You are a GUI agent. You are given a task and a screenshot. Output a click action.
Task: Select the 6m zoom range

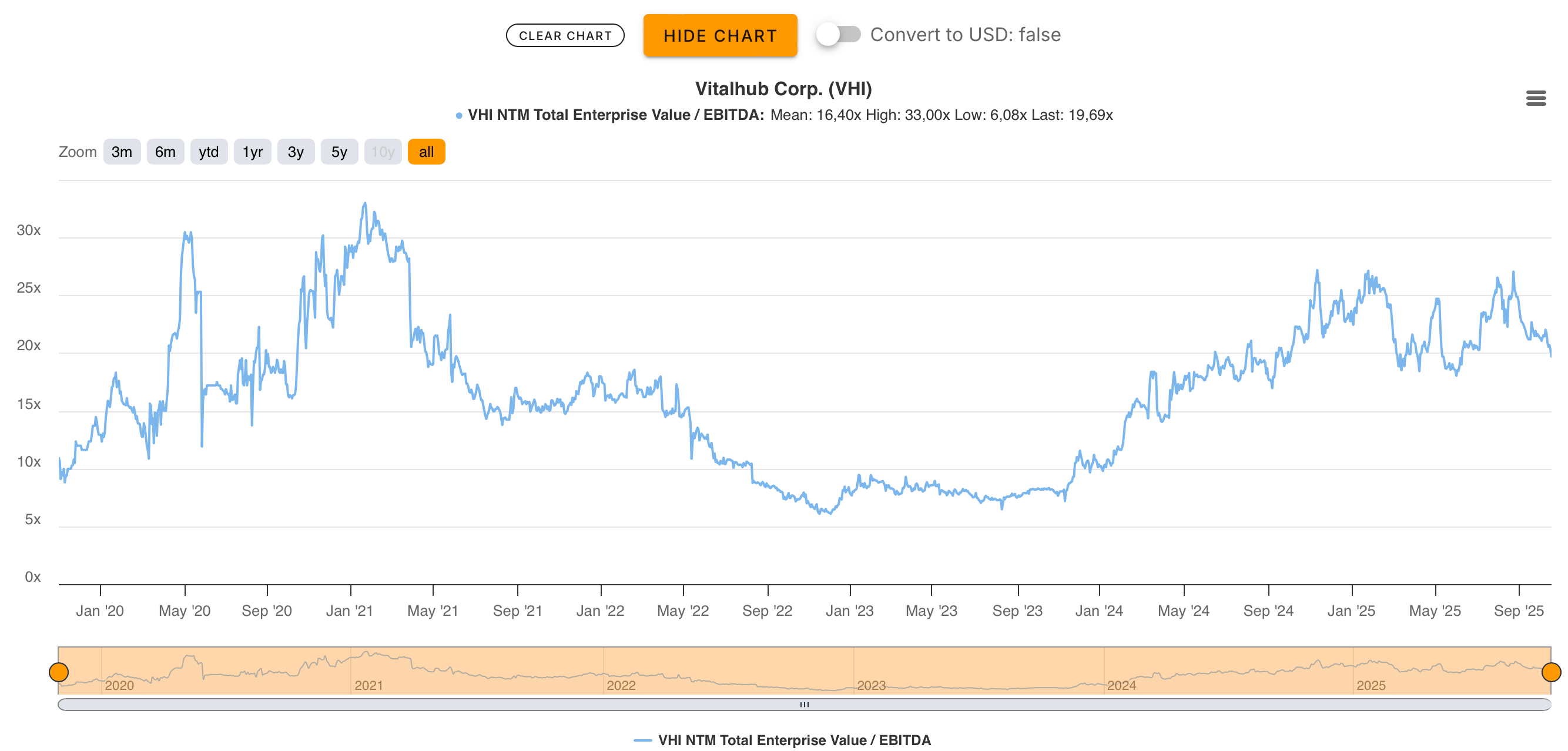tap(165, 152)
